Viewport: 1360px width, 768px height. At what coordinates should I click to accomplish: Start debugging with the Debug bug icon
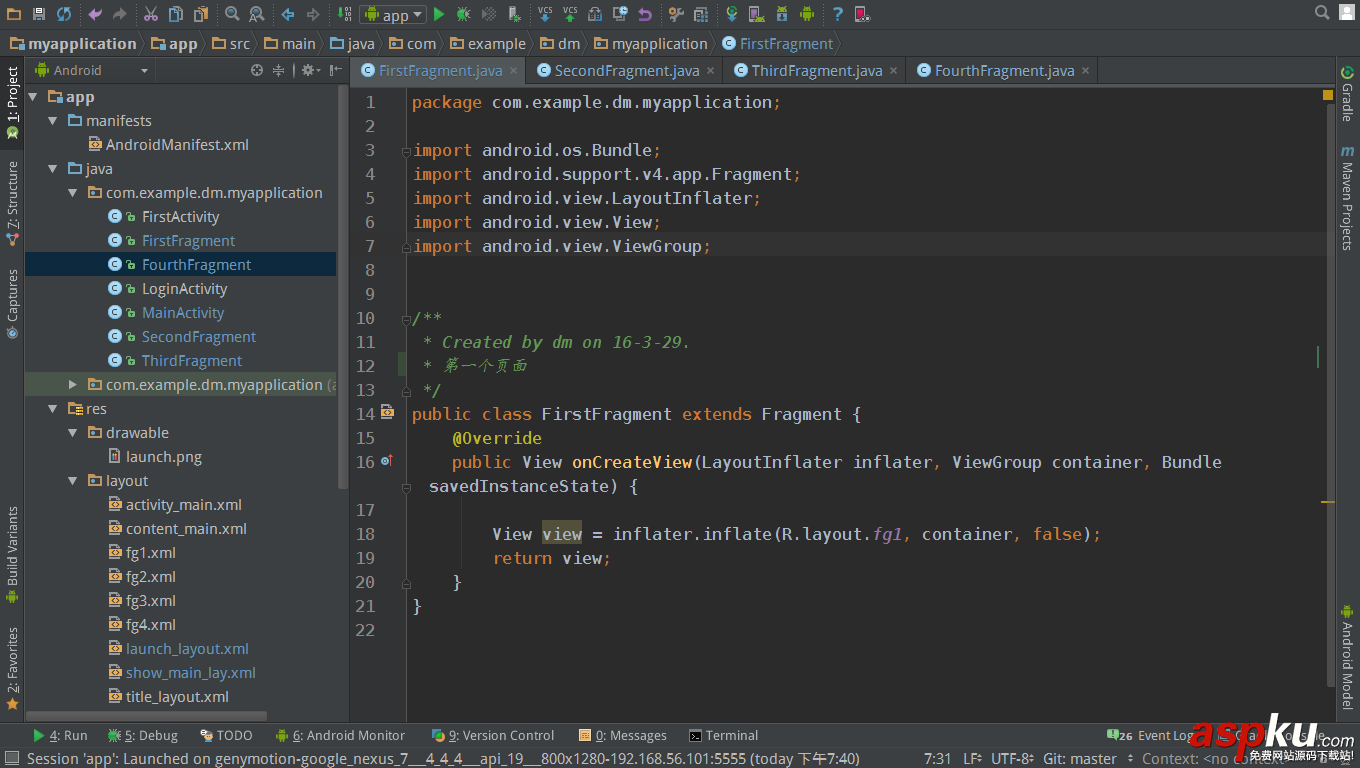[464, 14]
